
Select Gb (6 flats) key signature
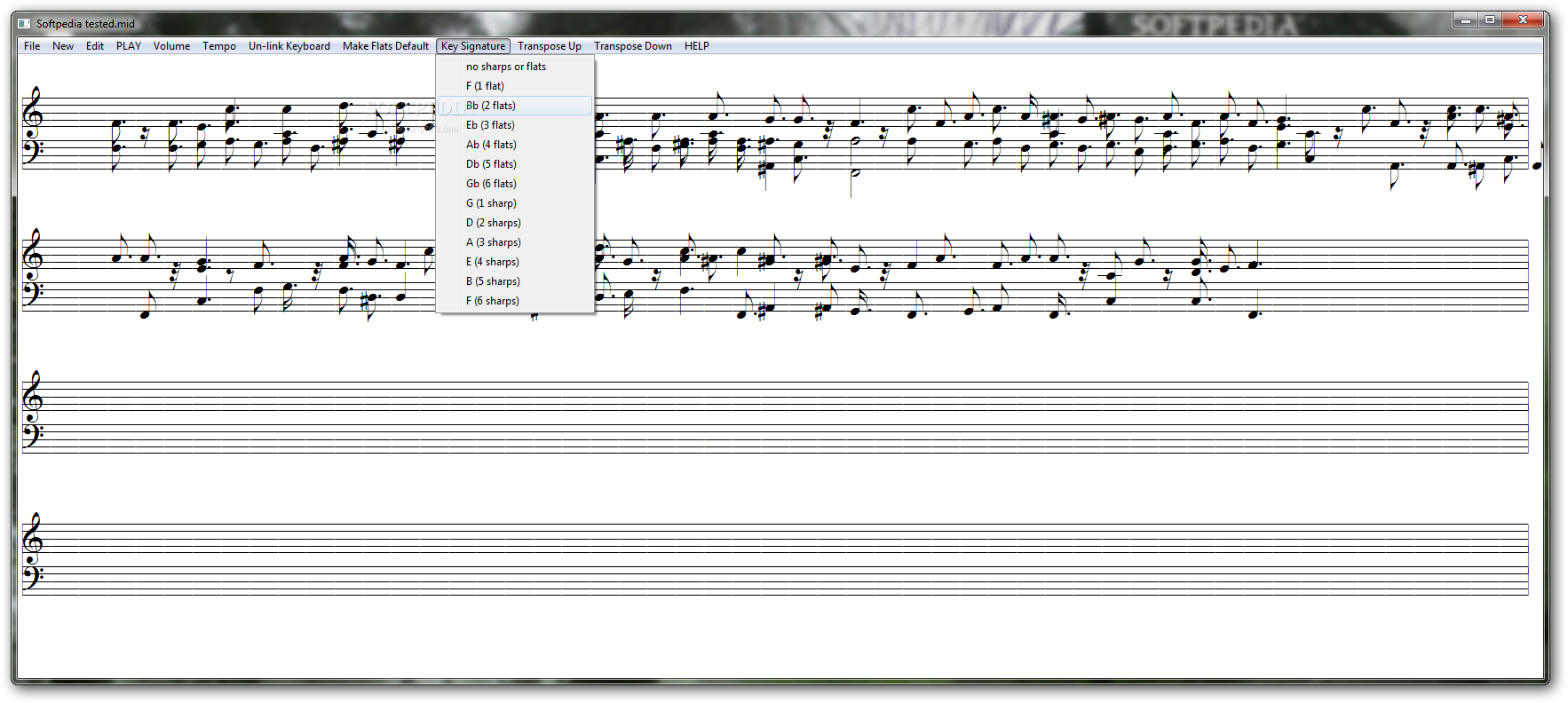(515, 184)
